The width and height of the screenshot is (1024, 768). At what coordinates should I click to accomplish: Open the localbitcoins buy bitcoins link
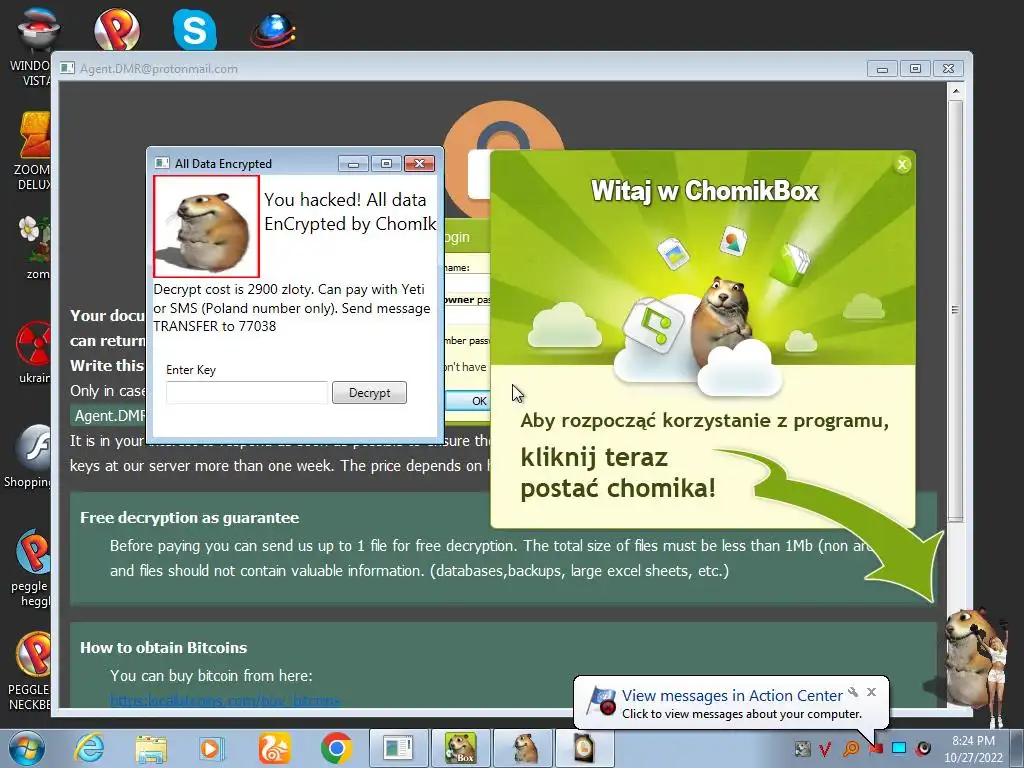click(x=225, y=700)
